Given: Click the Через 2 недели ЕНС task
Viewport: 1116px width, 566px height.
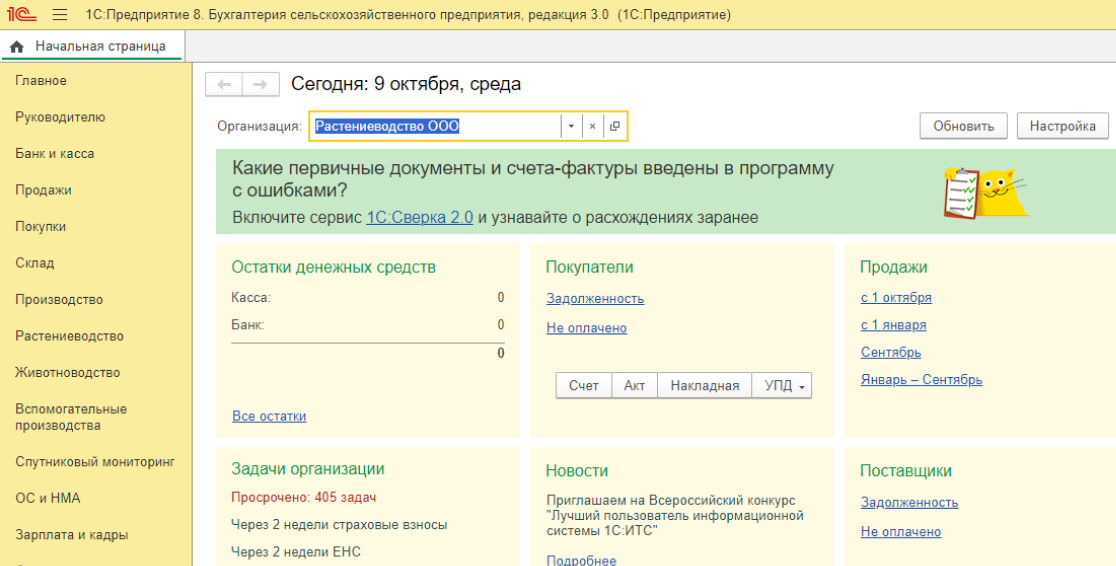Looking at the screenshot, I should point(295,552).
